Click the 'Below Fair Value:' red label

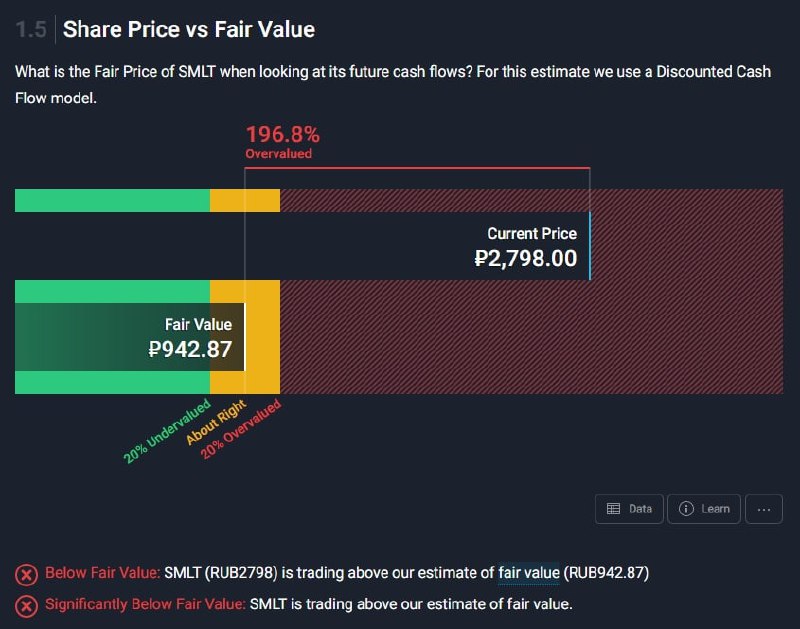[103, 573]
